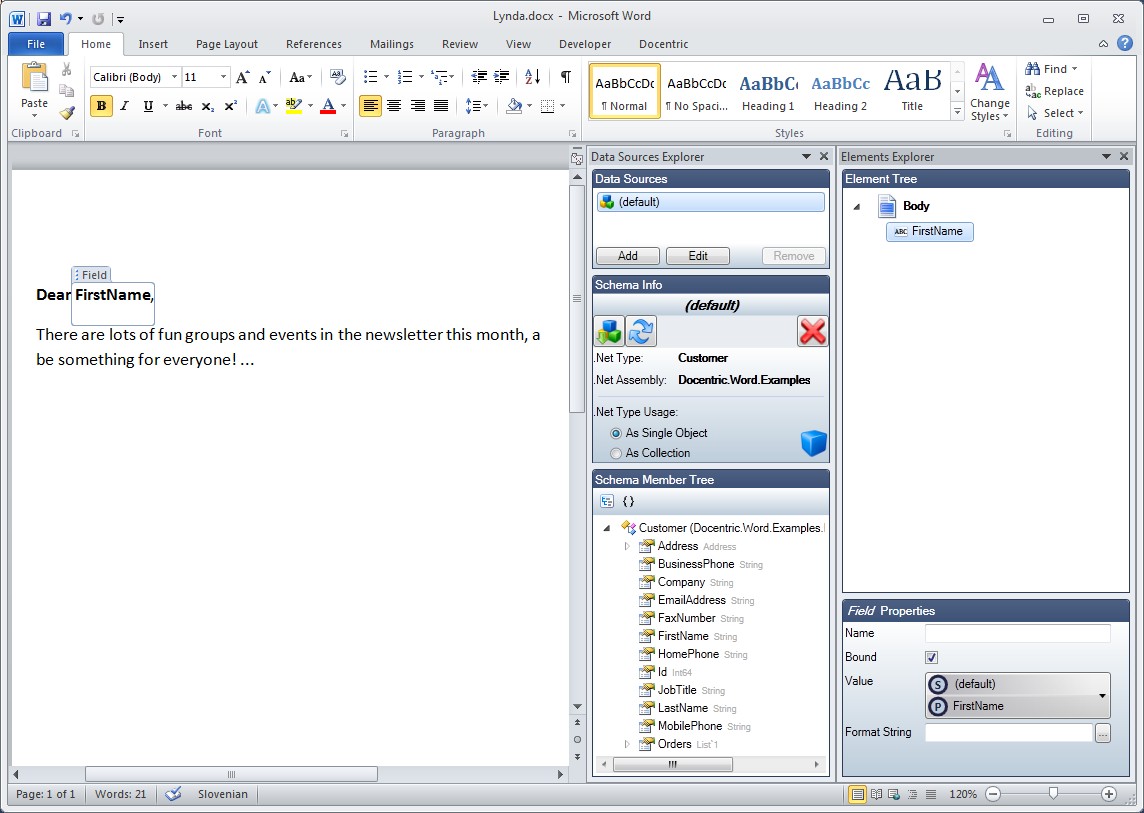Image resolution: width=1144 pixels, height=813 pixels.
Task: Center align the text
Action: pos(394,106)
